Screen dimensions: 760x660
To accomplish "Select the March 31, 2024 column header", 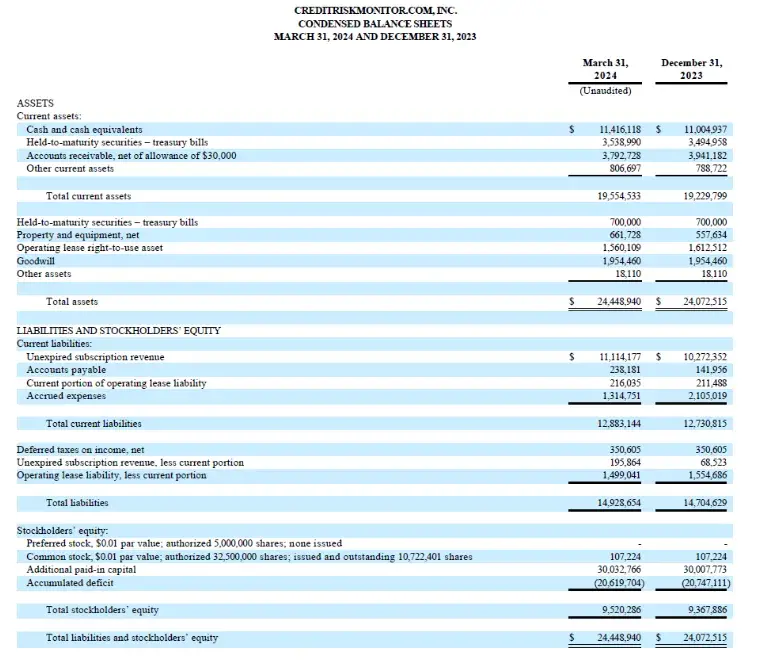I will tap(605, 69).
